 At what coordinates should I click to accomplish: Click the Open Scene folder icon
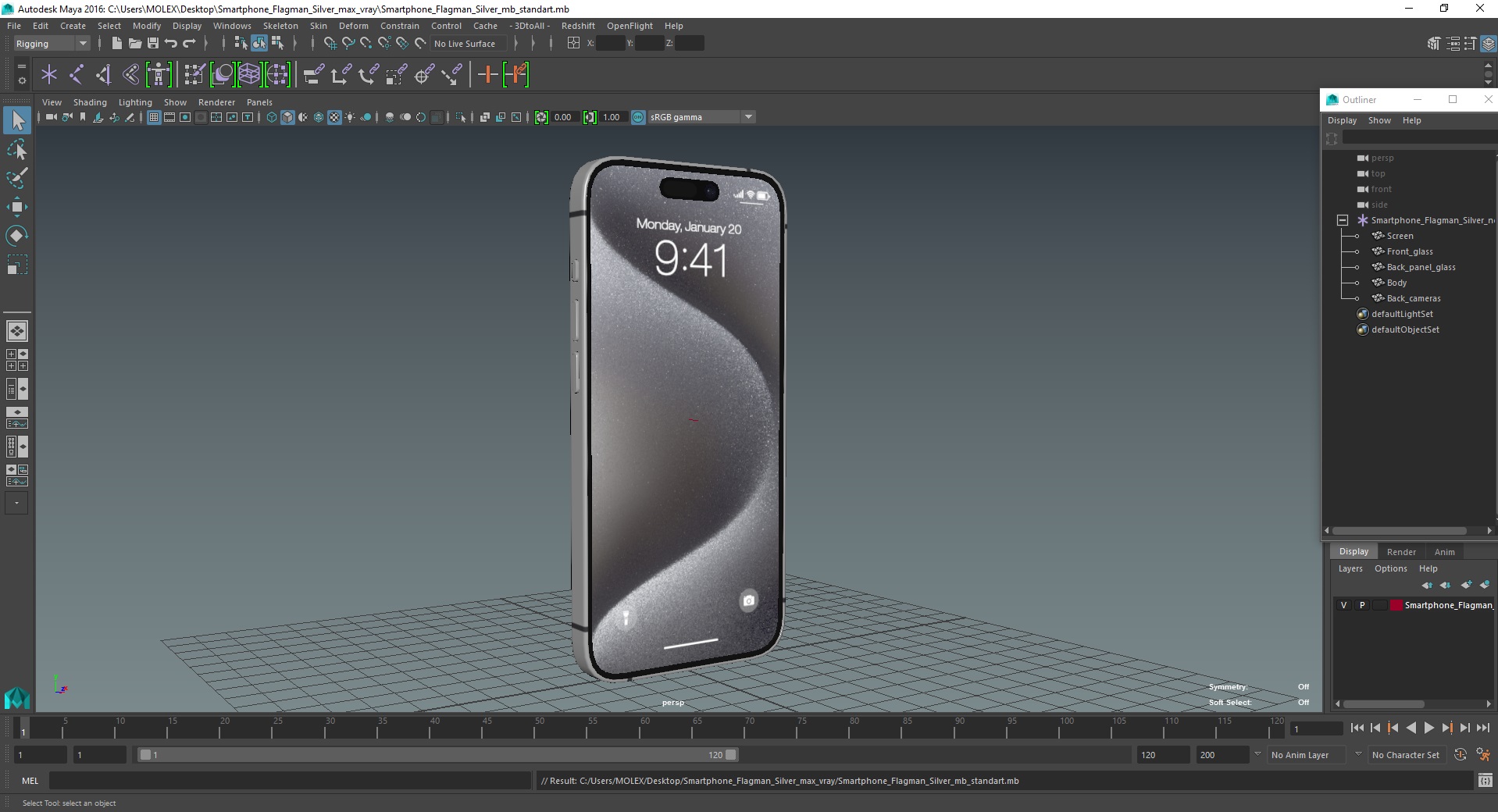pyautogui.click(x=134, y=44)
